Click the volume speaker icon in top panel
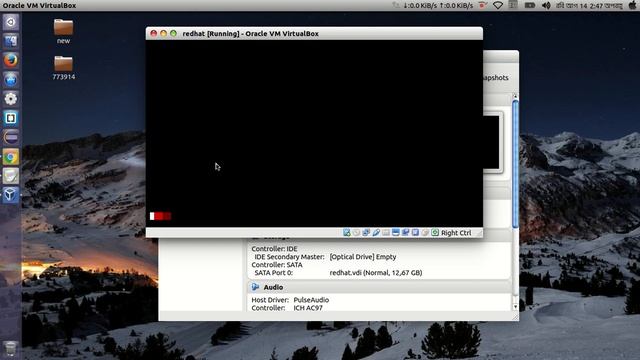The height and width of the screenshot is (360, 640). [x=546, y=6]
